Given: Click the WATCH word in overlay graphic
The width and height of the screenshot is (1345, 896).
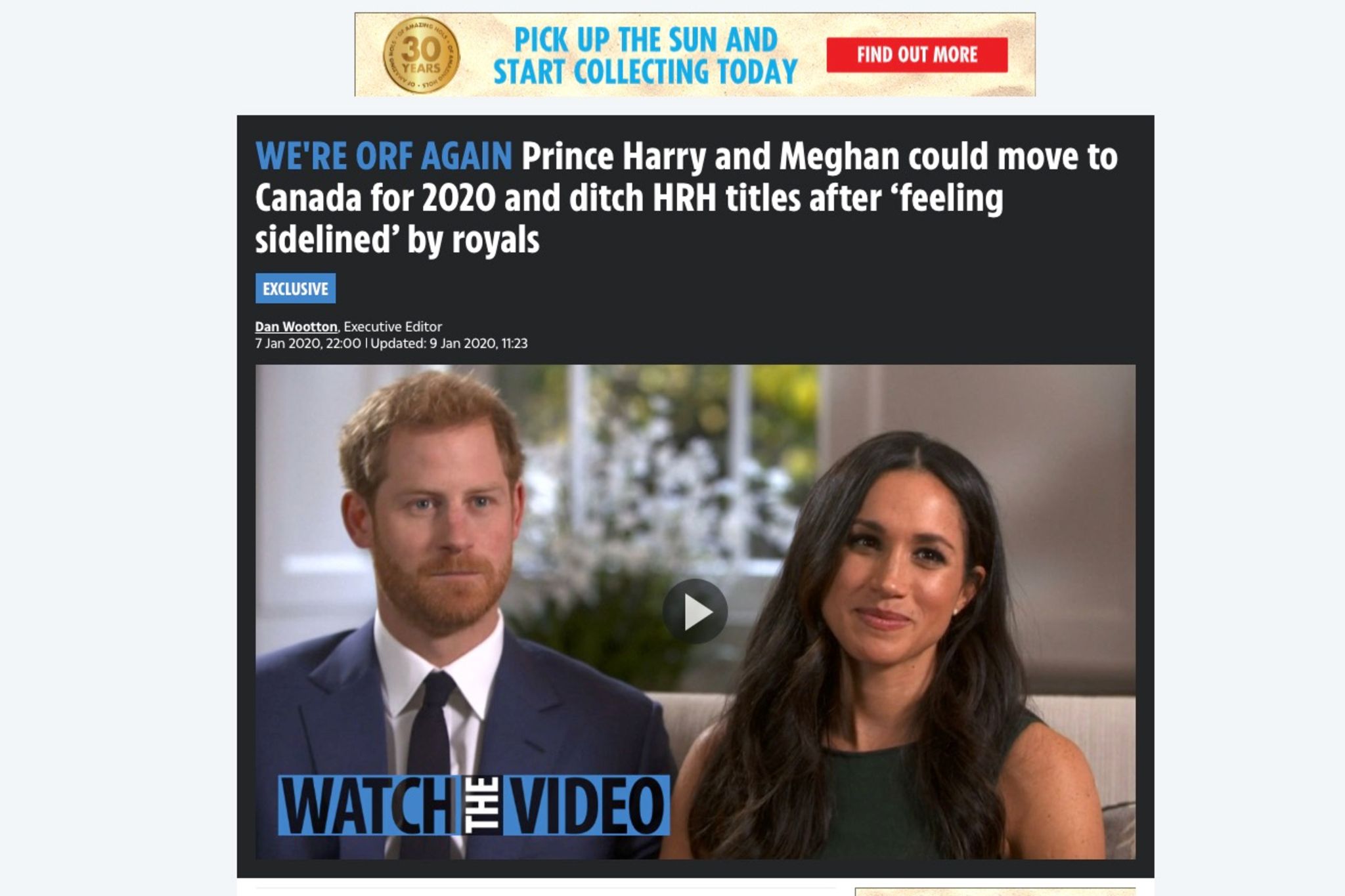Looking at the screenshot, I should coord(369,805).
